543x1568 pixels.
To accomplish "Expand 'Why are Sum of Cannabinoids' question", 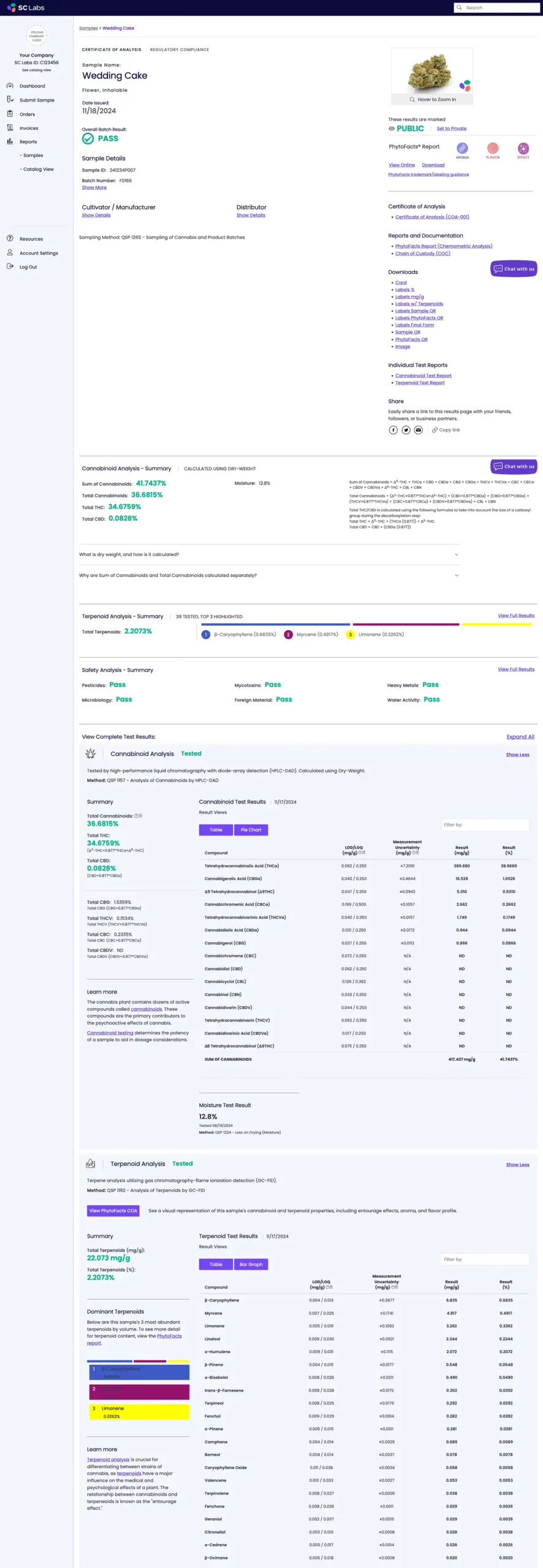I will pyautogui.click(x=269, y=575).
